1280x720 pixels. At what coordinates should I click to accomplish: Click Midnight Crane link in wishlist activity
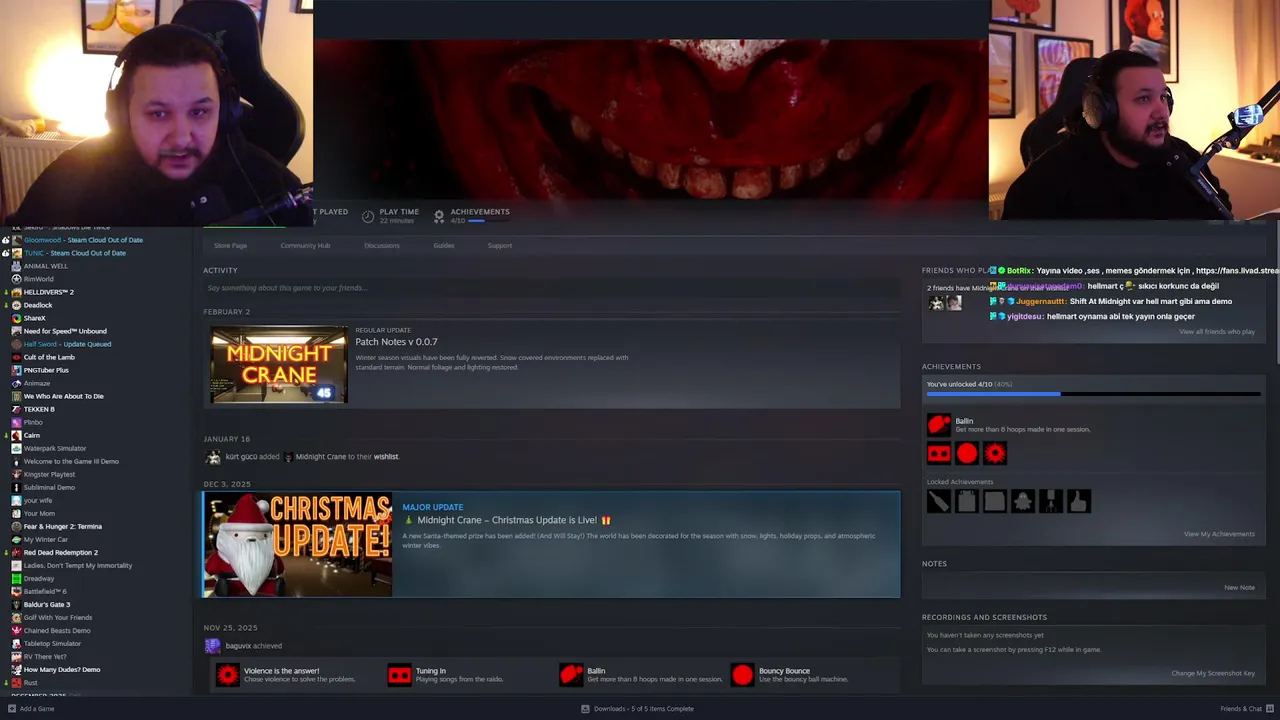(x=320, y=457)
